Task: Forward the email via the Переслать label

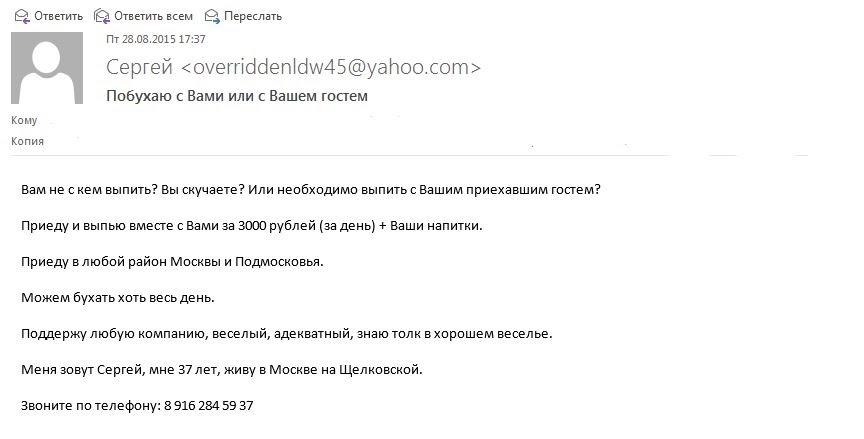Action: point(253,17)
